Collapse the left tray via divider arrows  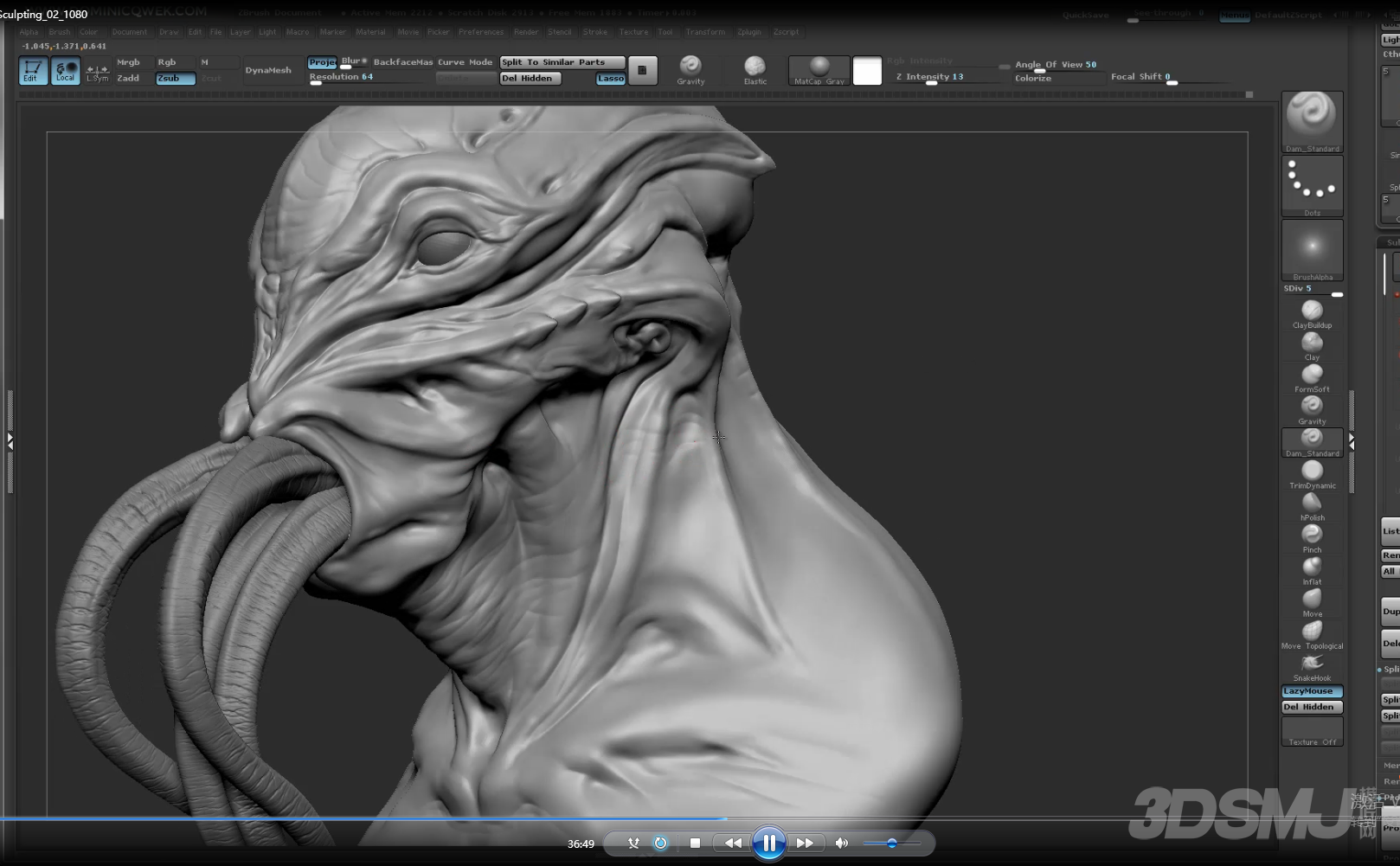[10, 439]
